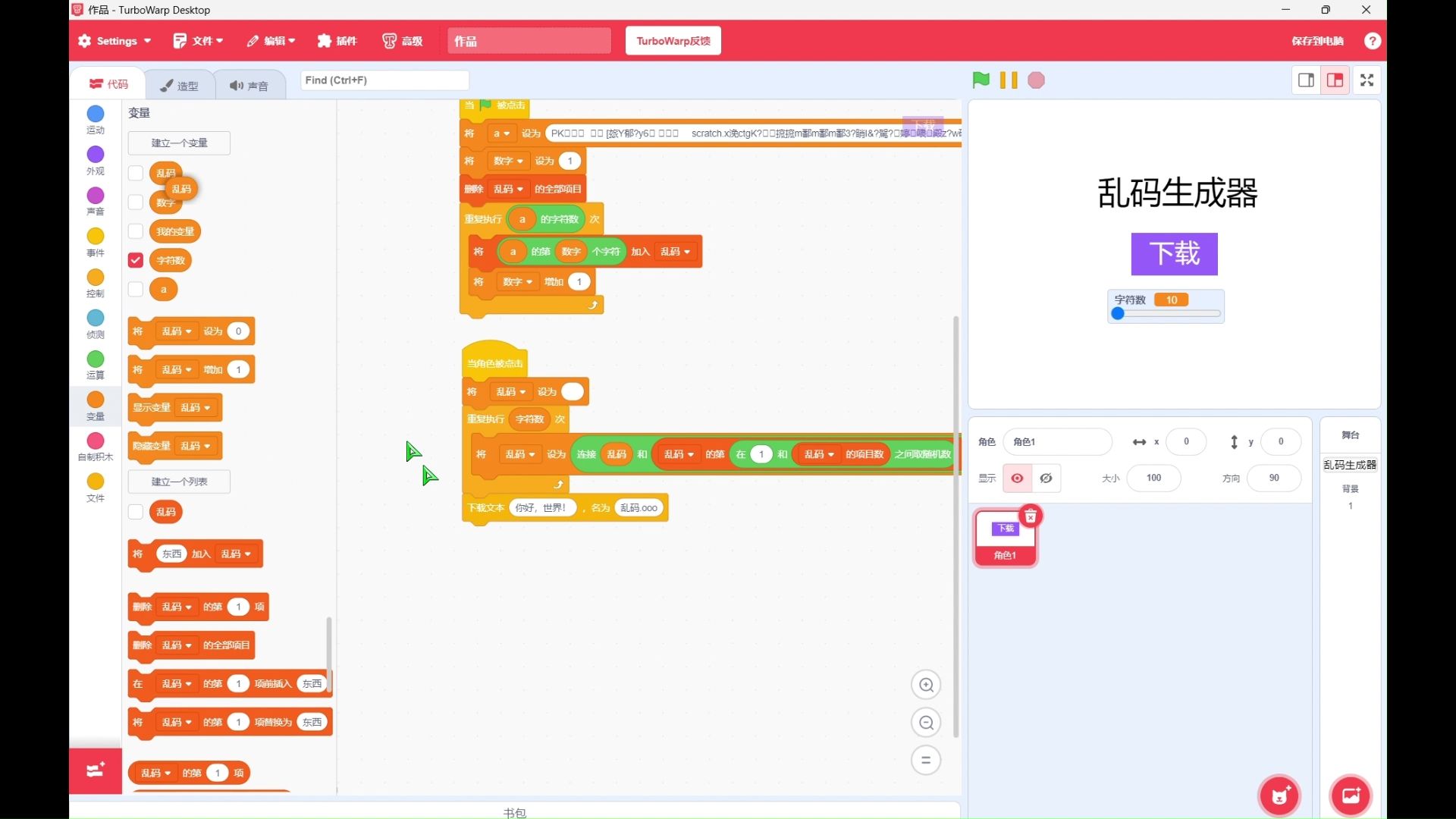Enable the 乱码 list monitor checkbox
The height and width of the screenshot is (819, 1456).
tap(136, 512)
